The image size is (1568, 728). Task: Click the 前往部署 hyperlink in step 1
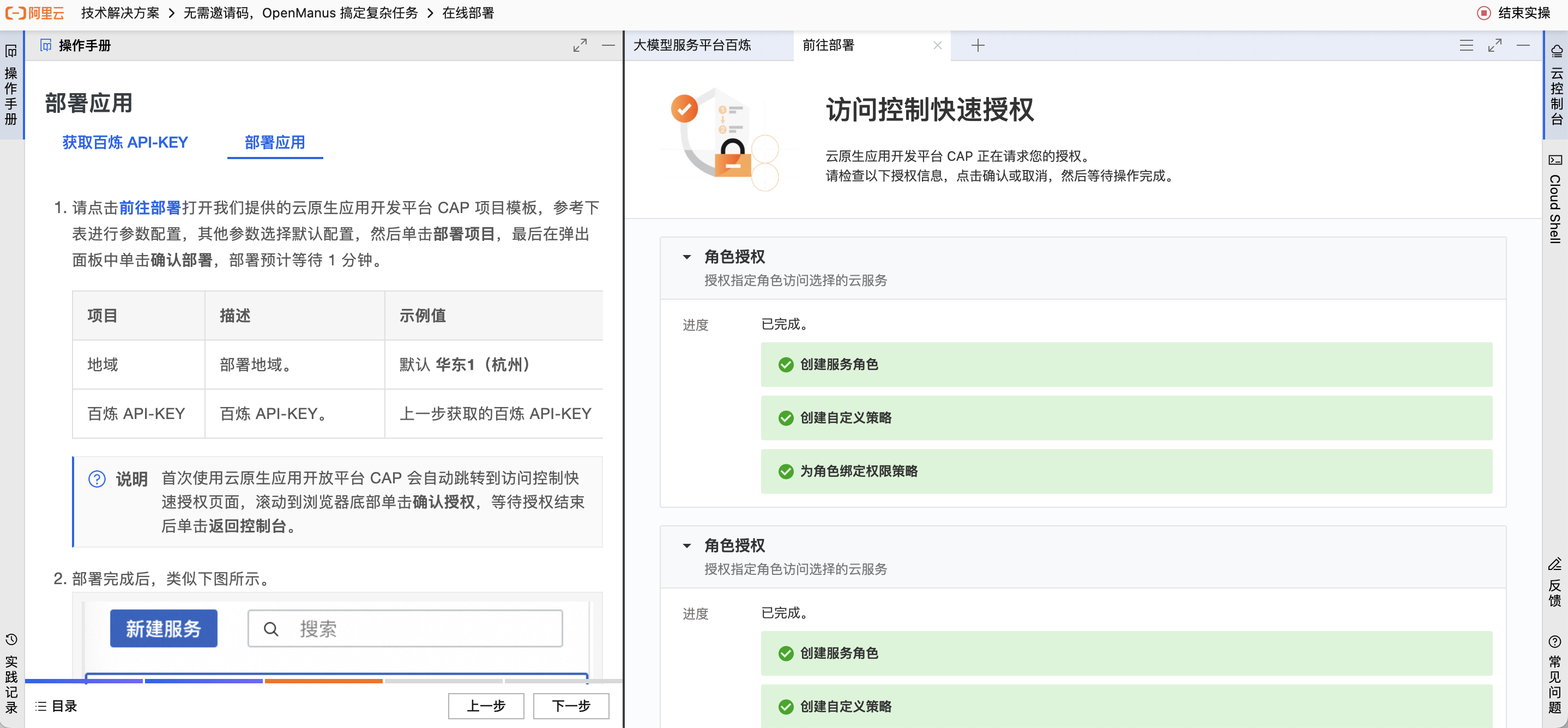click(150, 208)
